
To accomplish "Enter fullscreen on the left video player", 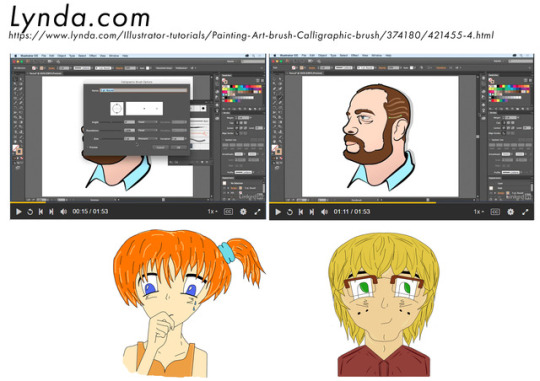I will coord(258,212).
